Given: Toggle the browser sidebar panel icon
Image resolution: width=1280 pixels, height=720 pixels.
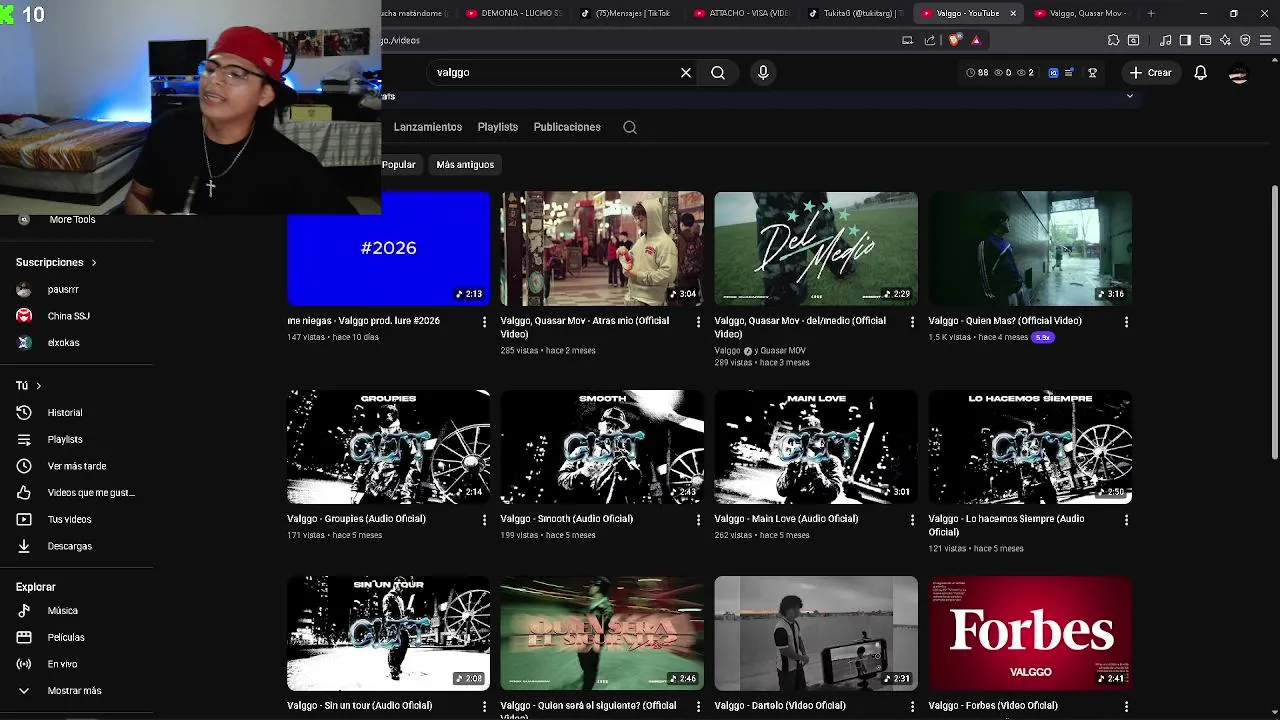Looking at the screenshot, I should coord(1185,40).
